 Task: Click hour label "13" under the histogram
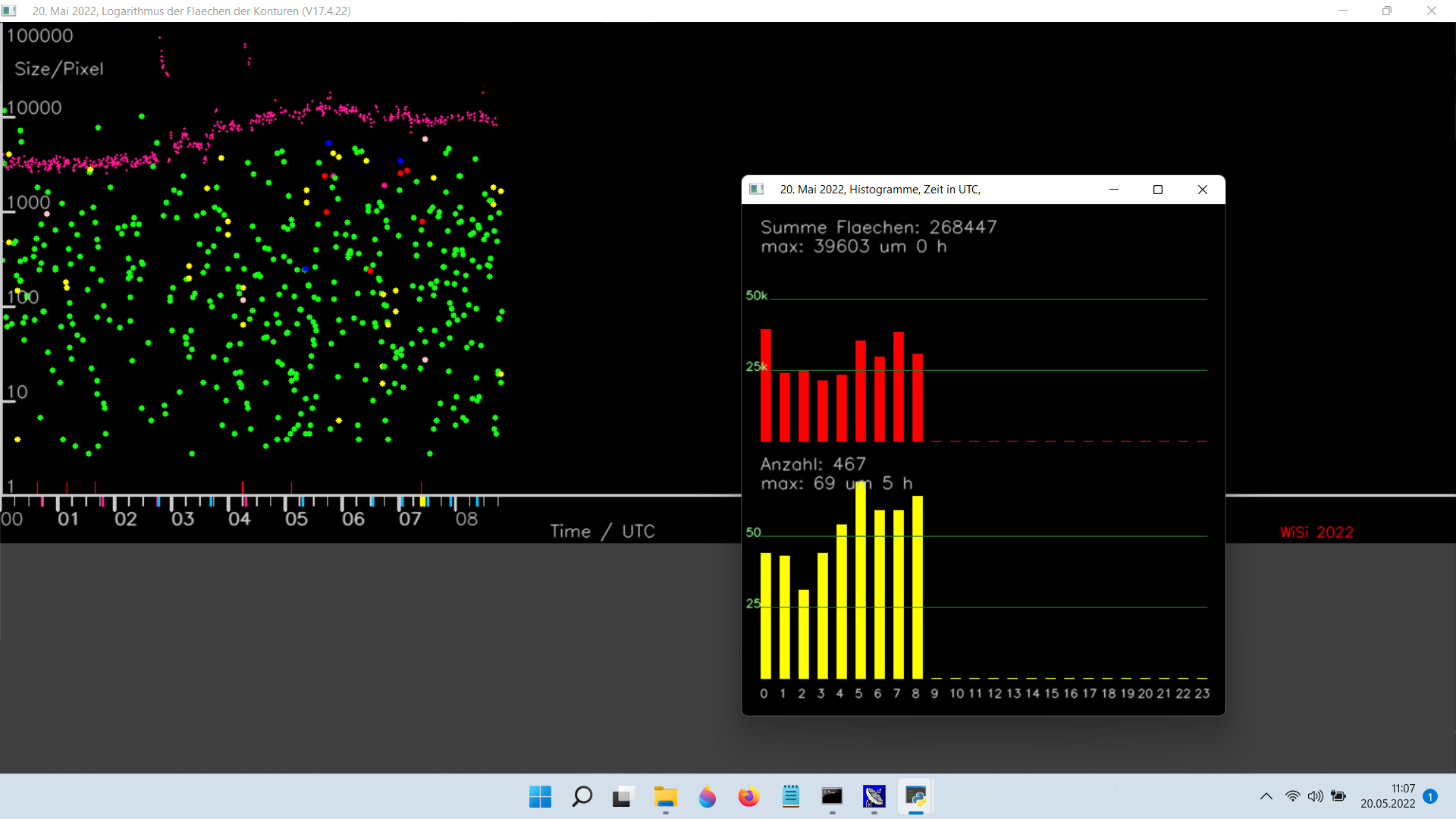pyautogui.click(x=1014, y=694)
